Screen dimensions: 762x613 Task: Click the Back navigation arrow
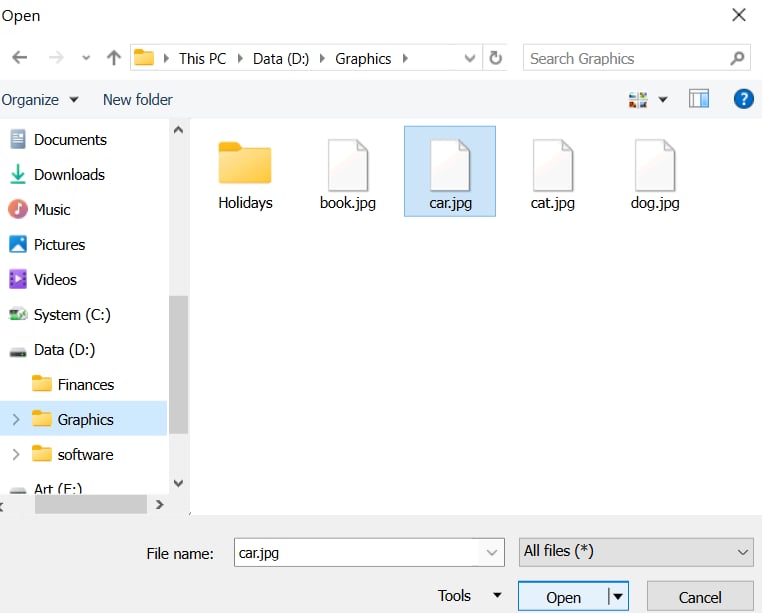tap(19, 58)
